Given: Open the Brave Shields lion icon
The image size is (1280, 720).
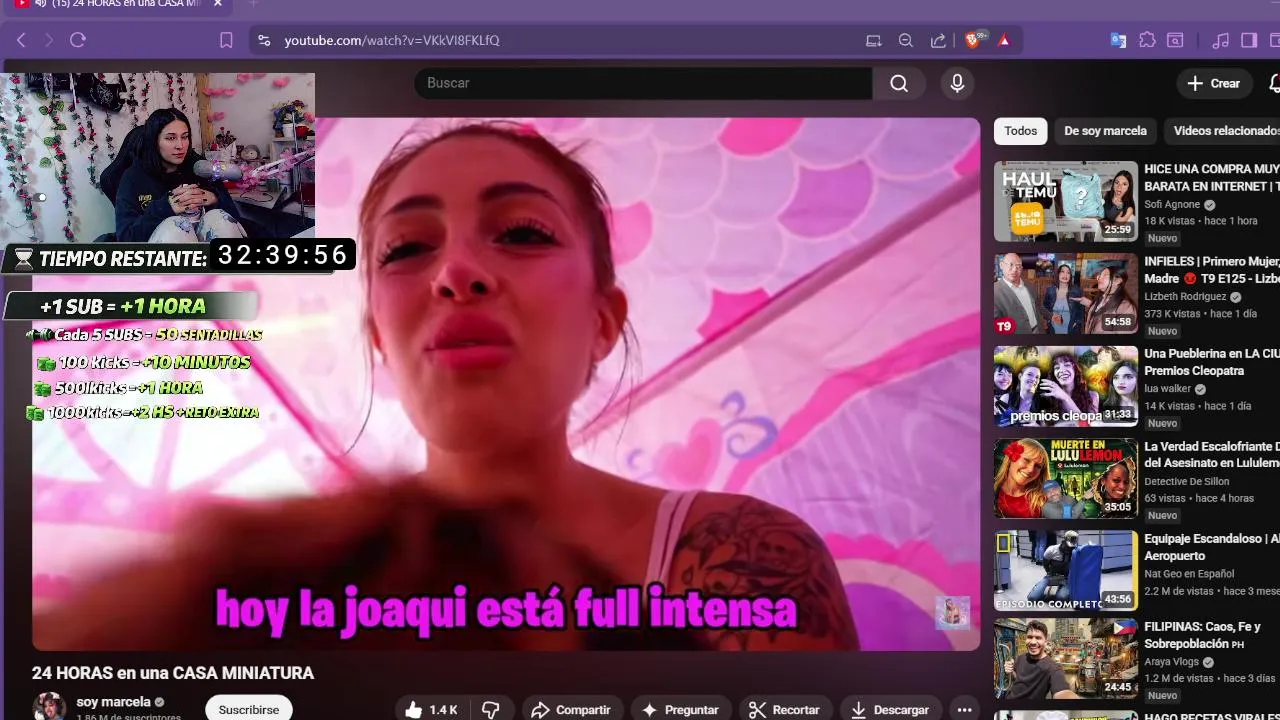Looking at the screenshot, I should [x=975, y=40].
